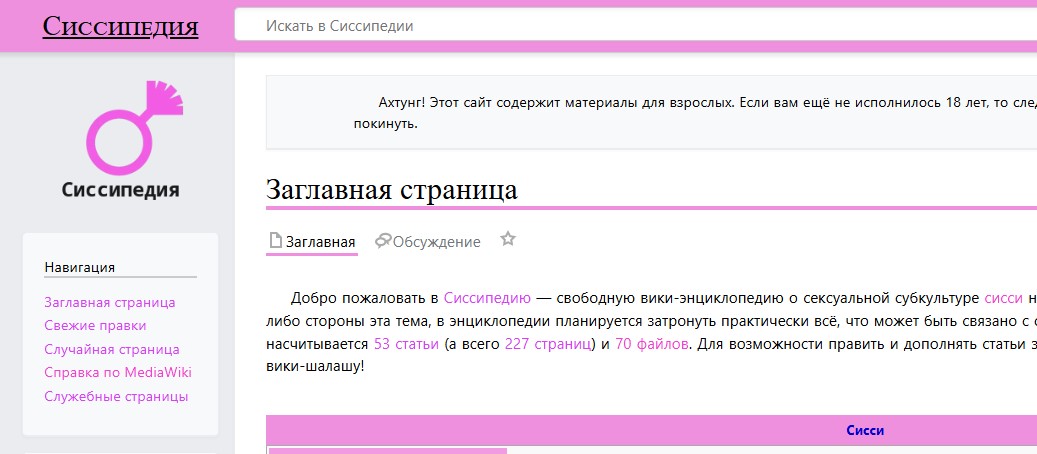The image size is (1037, 454).
Task: Open Свежие правки in the sidebar
Action: [x=95, y=325]
